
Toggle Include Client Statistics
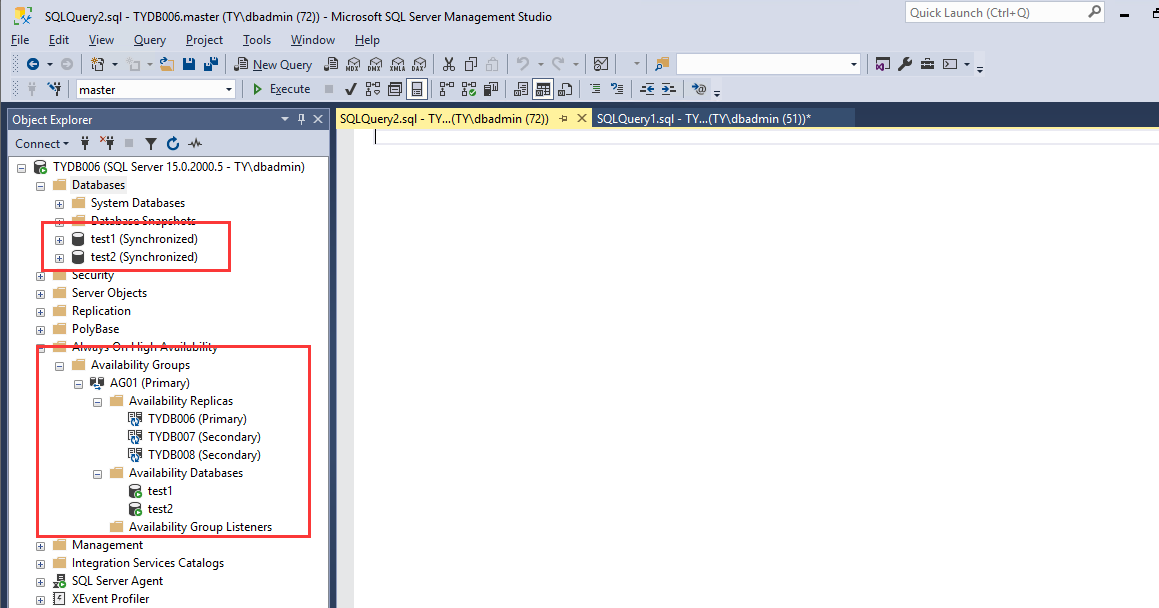coord(490,89)
